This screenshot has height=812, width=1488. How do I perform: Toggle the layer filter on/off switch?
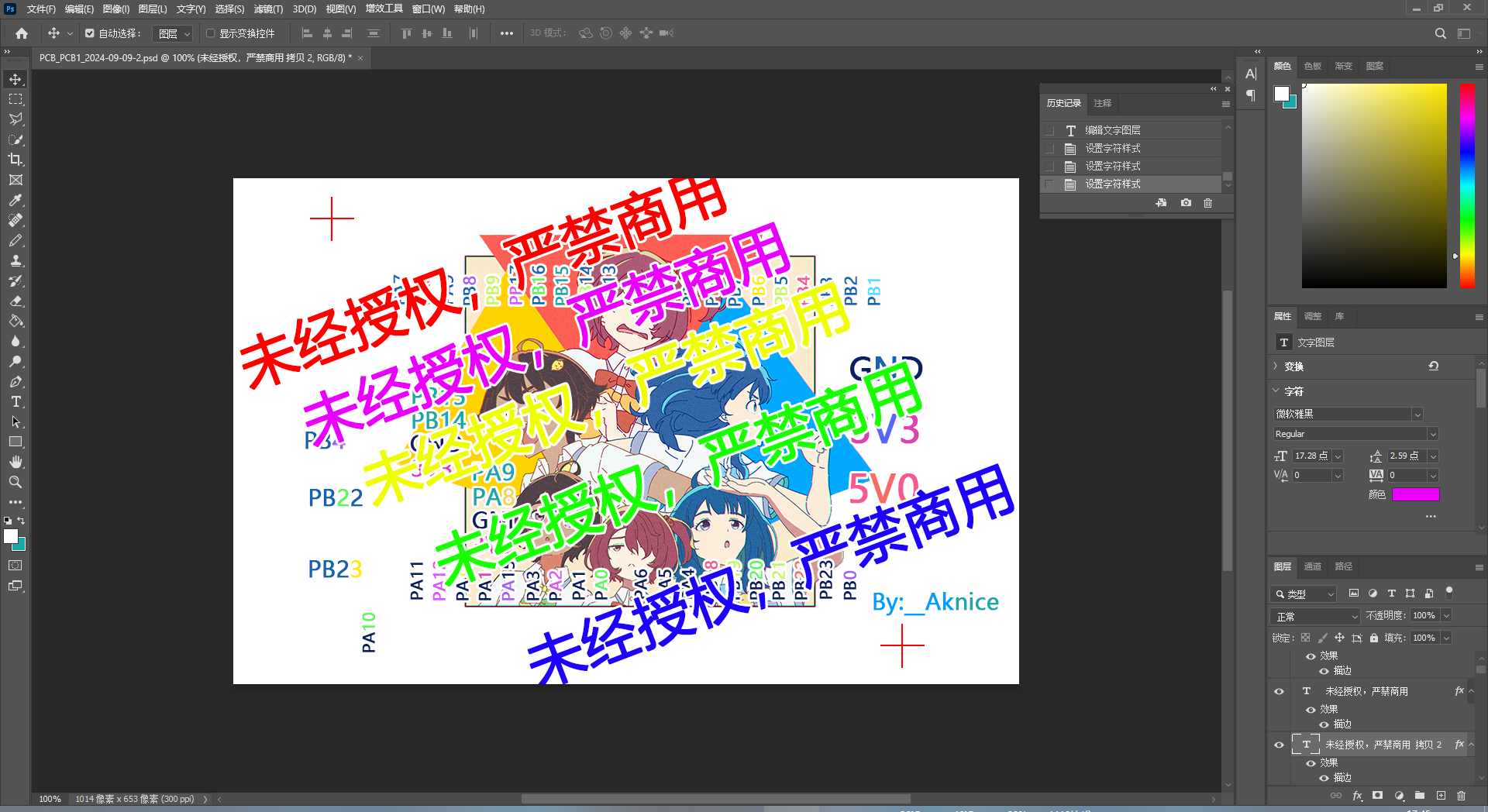coord(1449,593)
